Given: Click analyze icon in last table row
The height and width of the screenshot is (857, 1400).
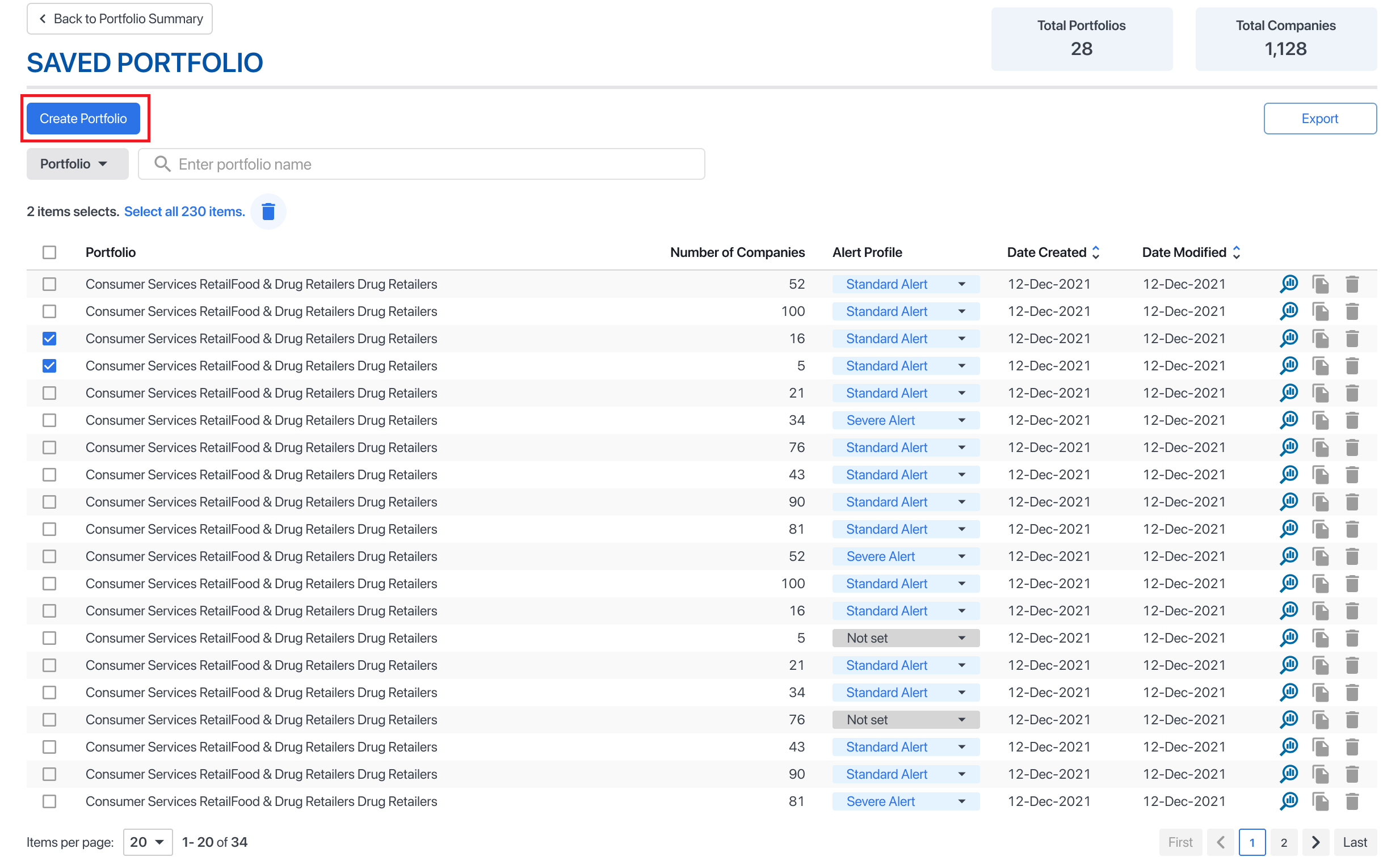Looking at the screenshot, I should click(x=1289, y=801).
